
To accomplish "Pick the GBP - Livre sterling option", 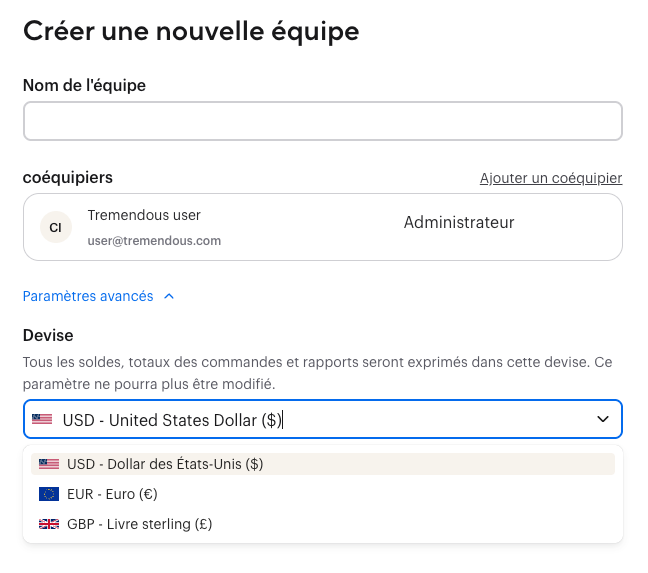I will [x=139, y=524].
